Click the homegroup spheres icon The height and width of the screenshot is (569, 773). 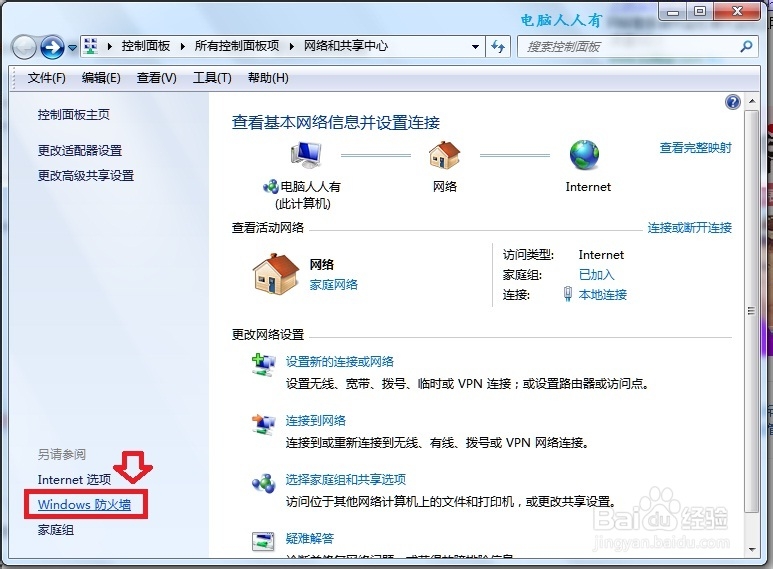click(264, 483)
